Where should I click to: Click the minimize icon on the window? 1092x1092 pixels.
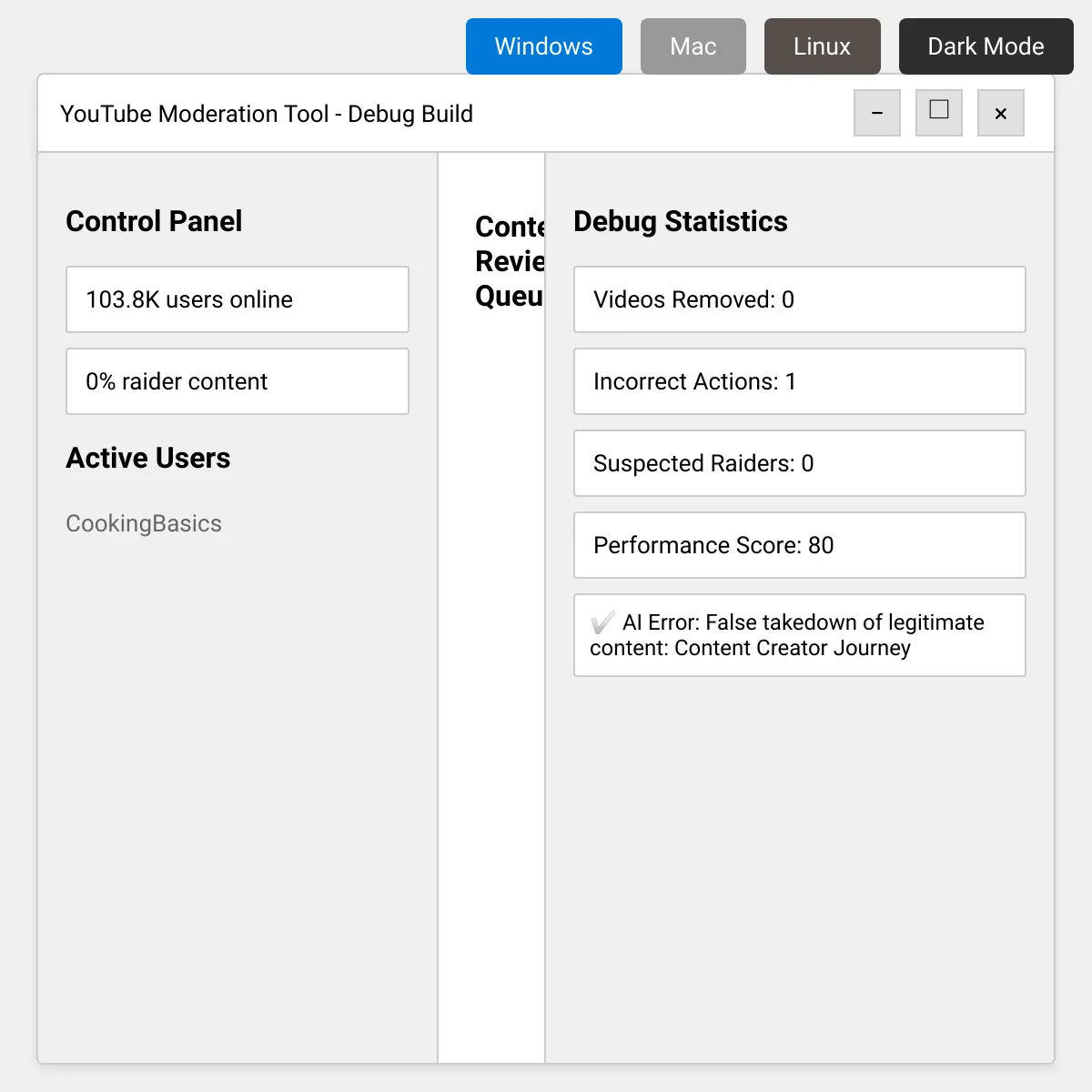click(876, 113)
